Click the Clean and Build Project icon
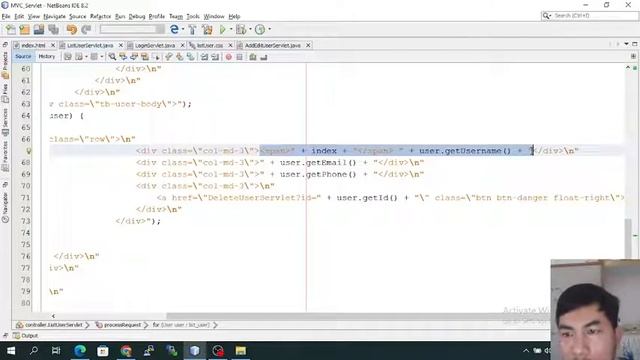Image resolution: width=640 pixels, height=360 pixels. (x=207, y=29)
